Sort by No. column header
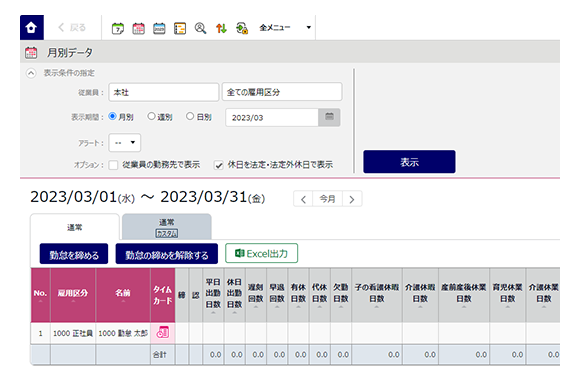Viewport: 580px width, 384px height. coord(41,295)
